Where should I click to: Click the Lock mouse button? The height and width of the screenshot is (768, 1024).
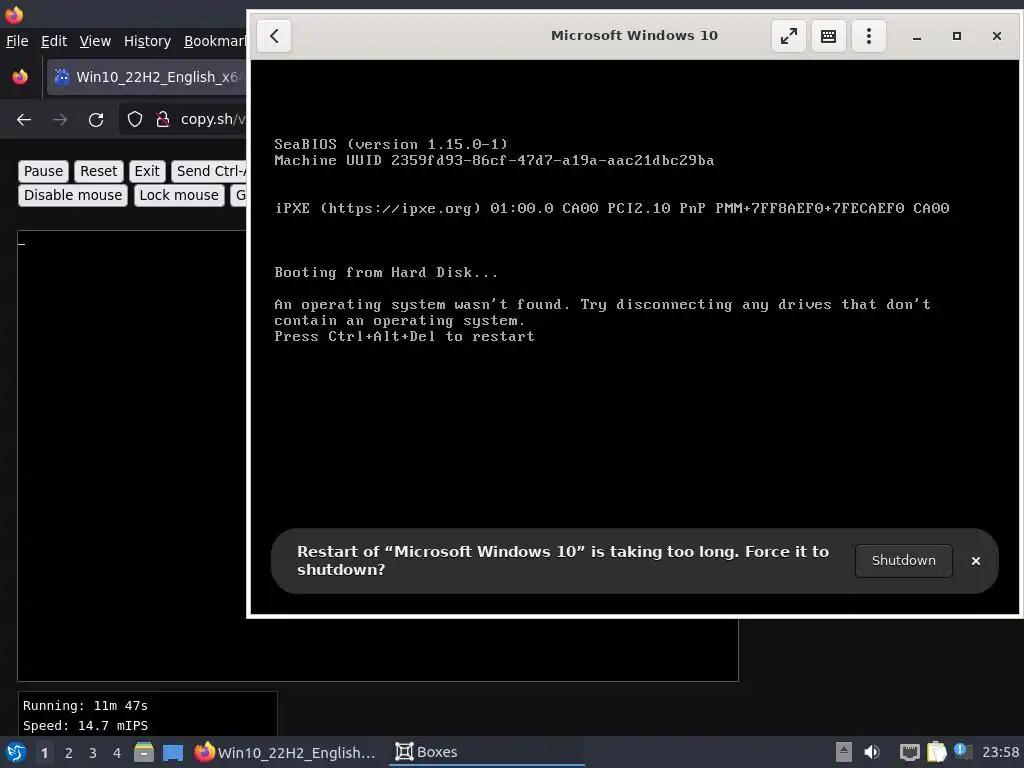pyautogui.click(x=179, y=195)
